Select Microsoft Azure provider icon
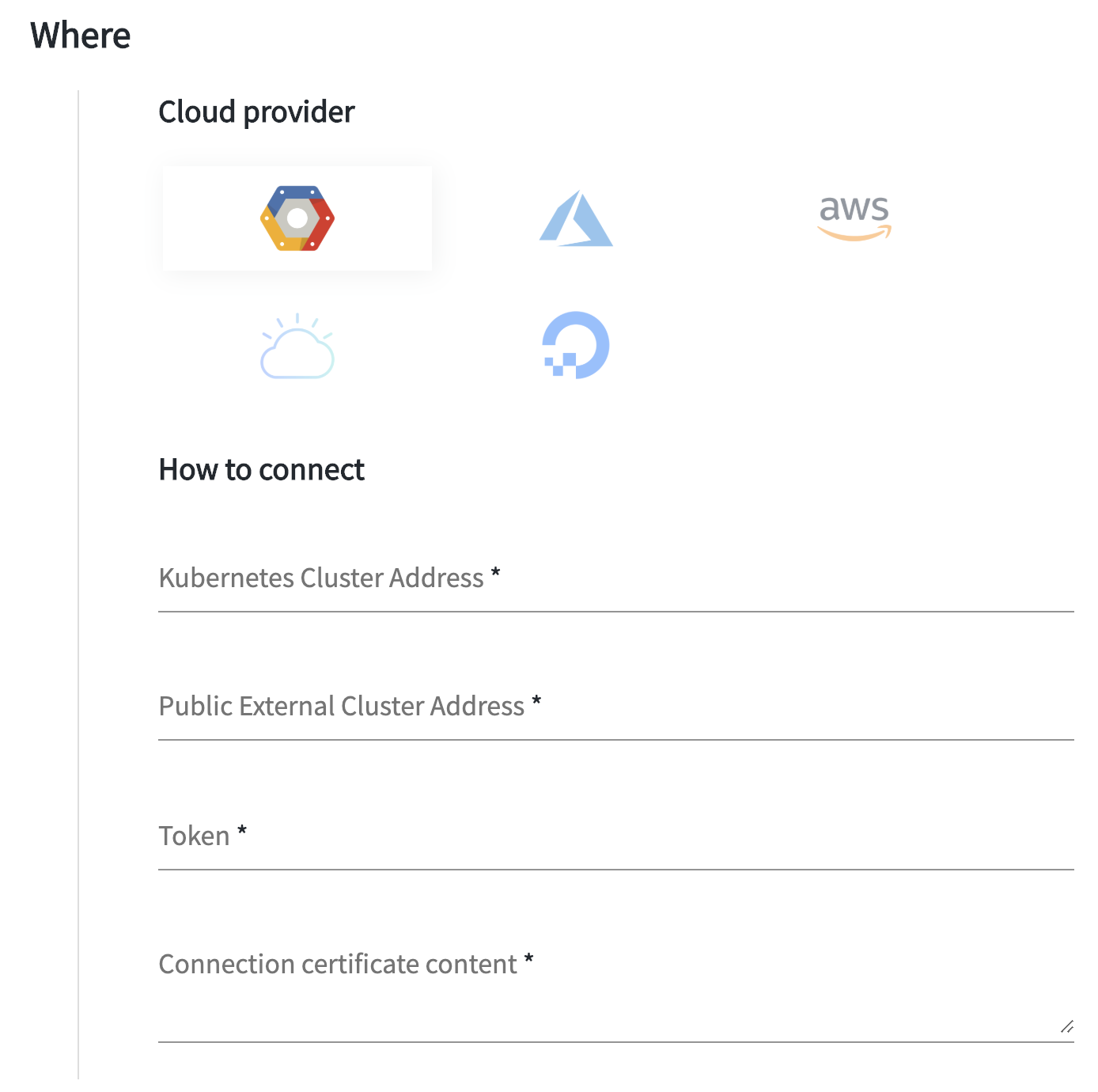 (576, 218)
